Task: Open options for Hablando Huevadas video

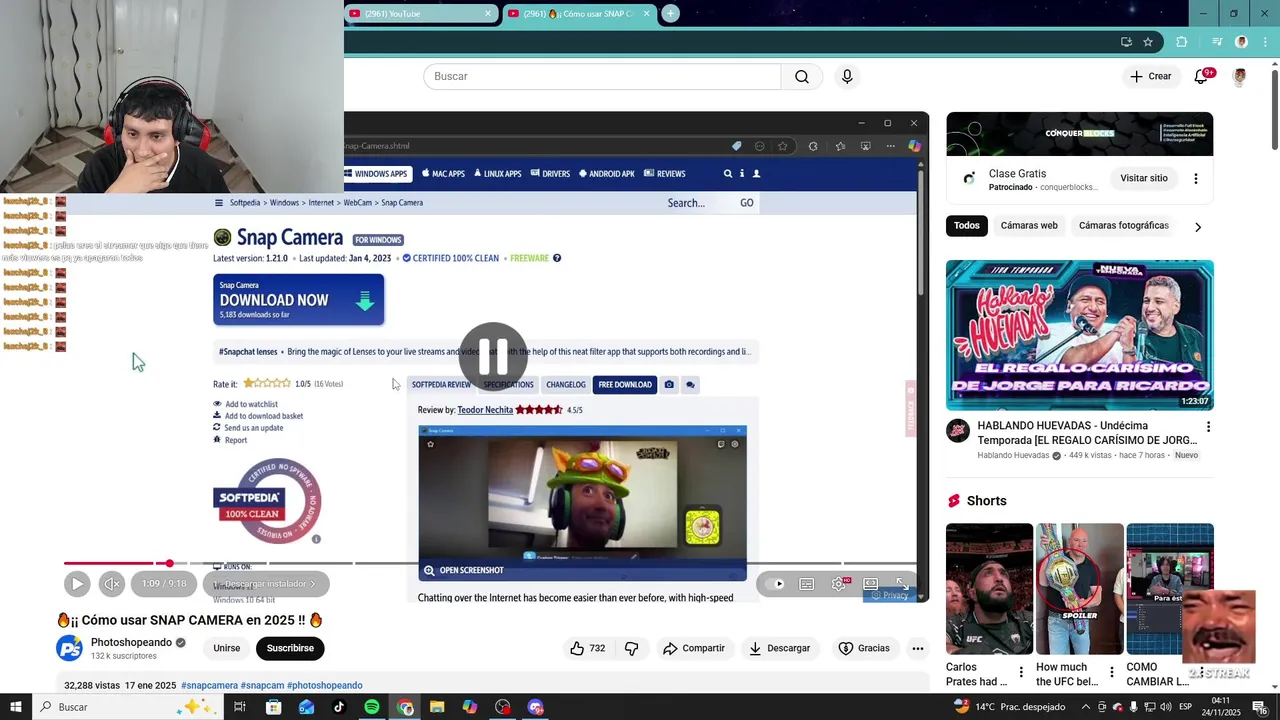Action: click(x=1208, y=427)
